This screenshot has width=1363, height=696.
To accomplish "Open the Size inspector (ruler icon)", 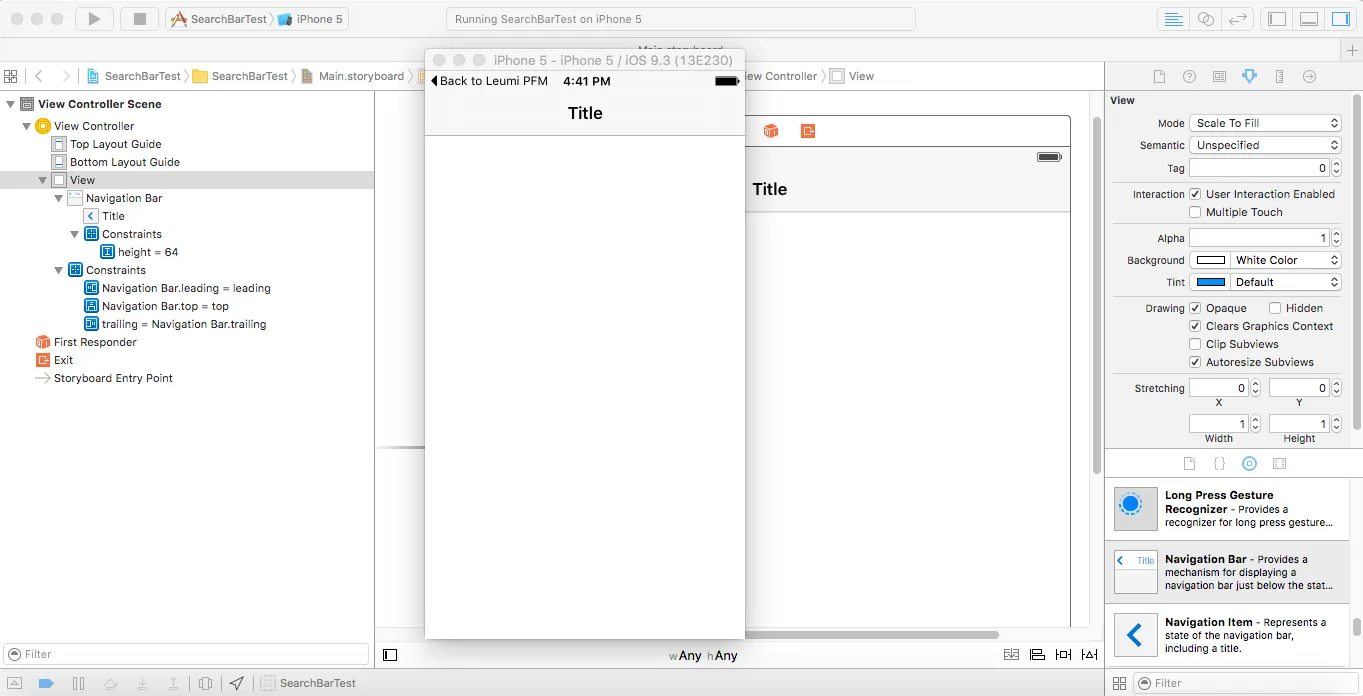I will 1279,76.
